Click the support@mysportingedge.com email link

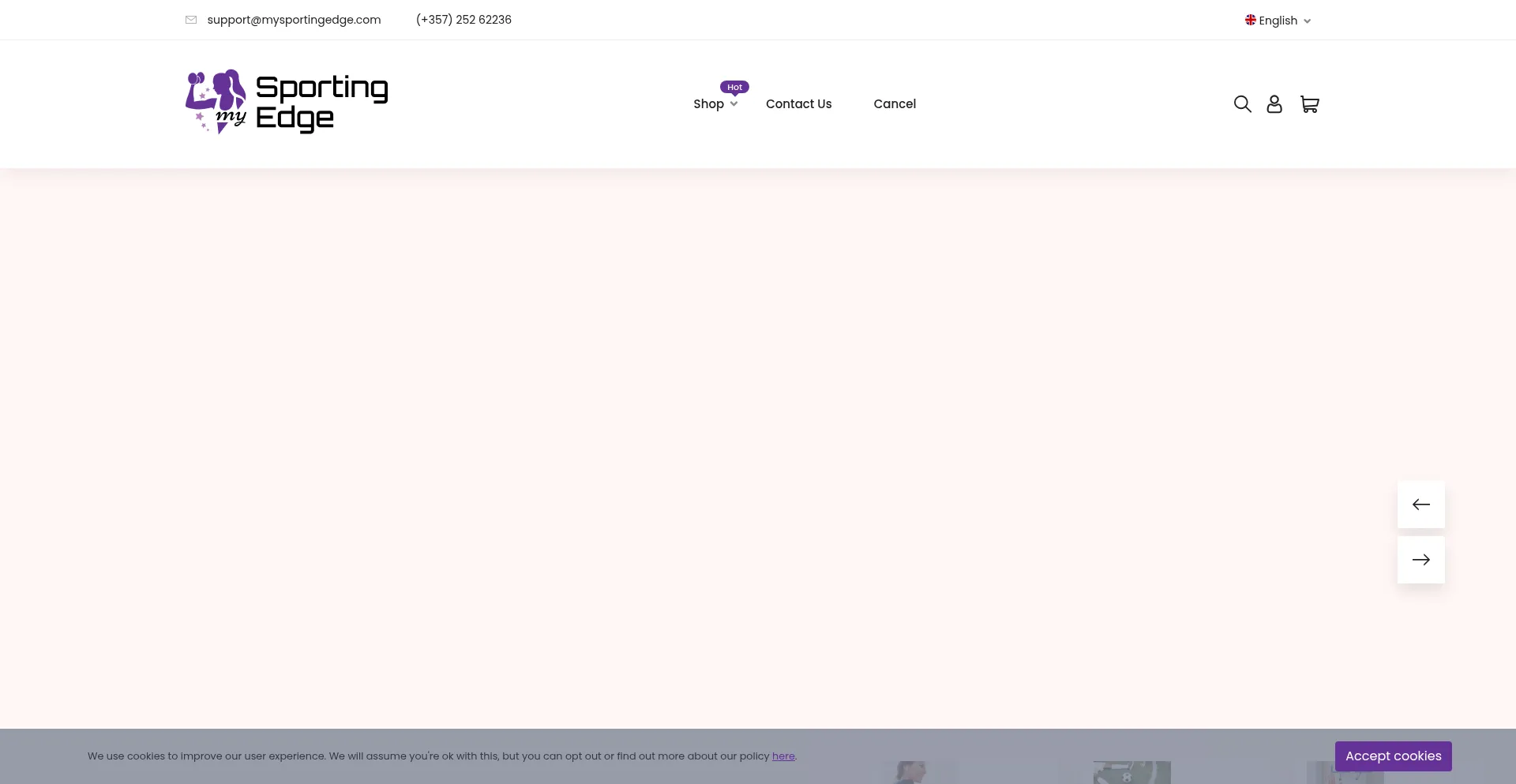click(294, 20)
